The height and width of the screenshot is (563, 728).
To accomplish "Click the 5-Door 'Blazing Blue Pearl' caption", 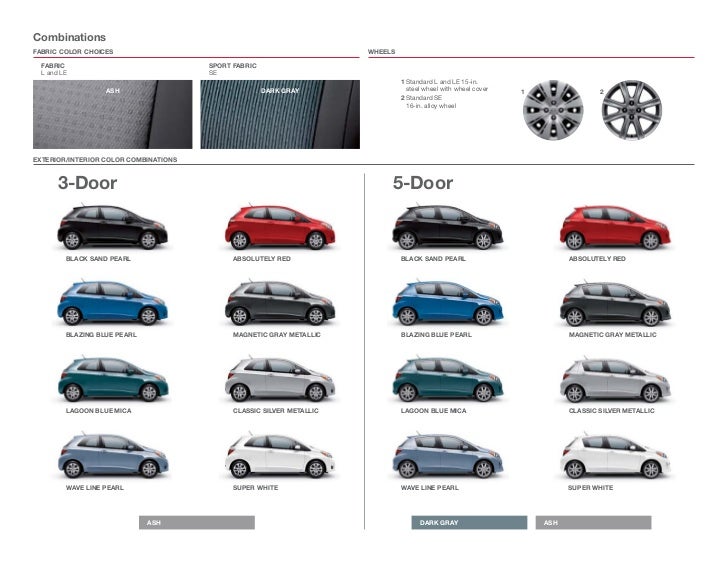I will [x=436, y=335].
